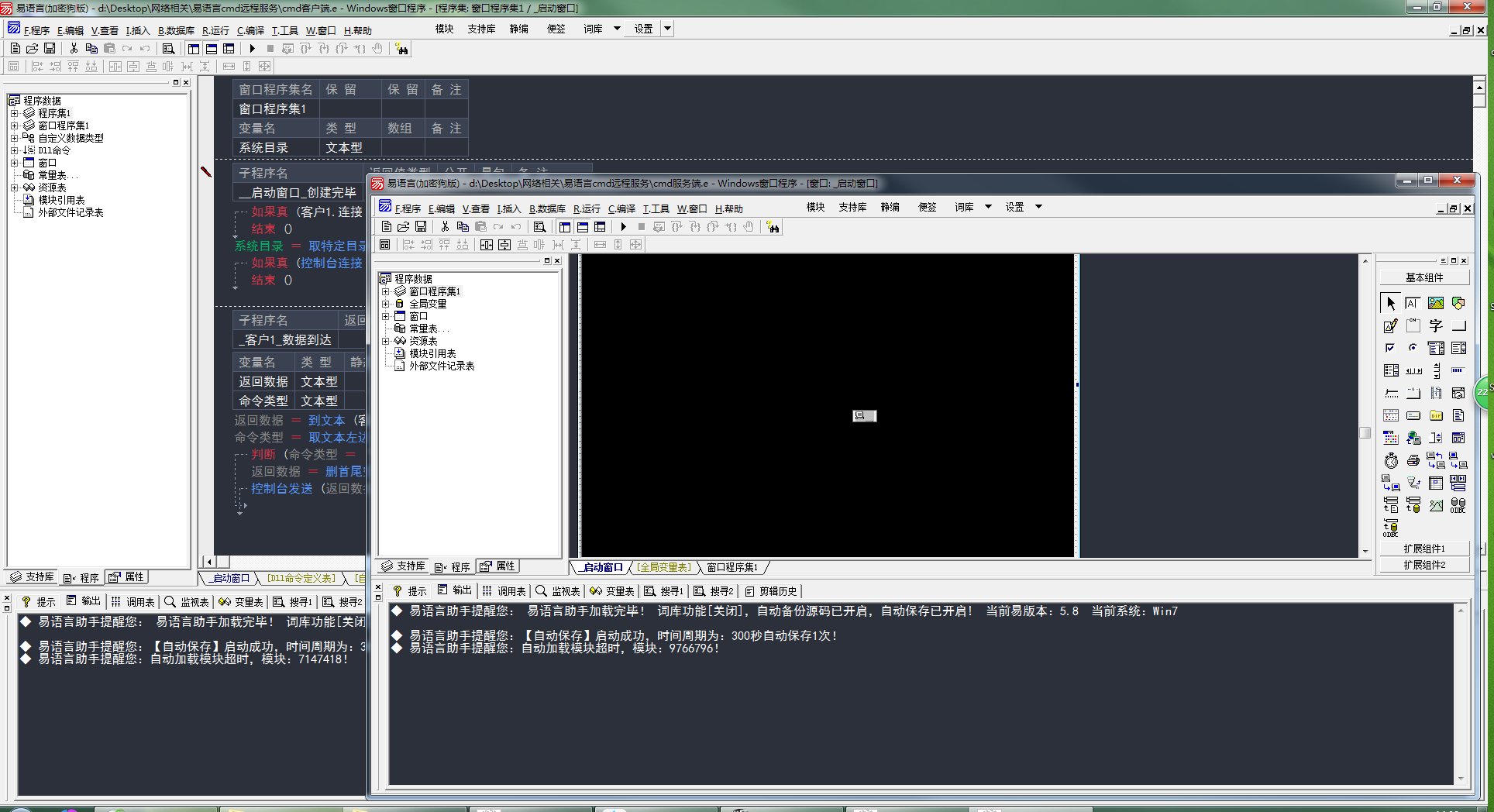This screenshot has width=1494, height=812.
Task: Select the pointer tool in component box
Action: click(x=1391, y=304)
